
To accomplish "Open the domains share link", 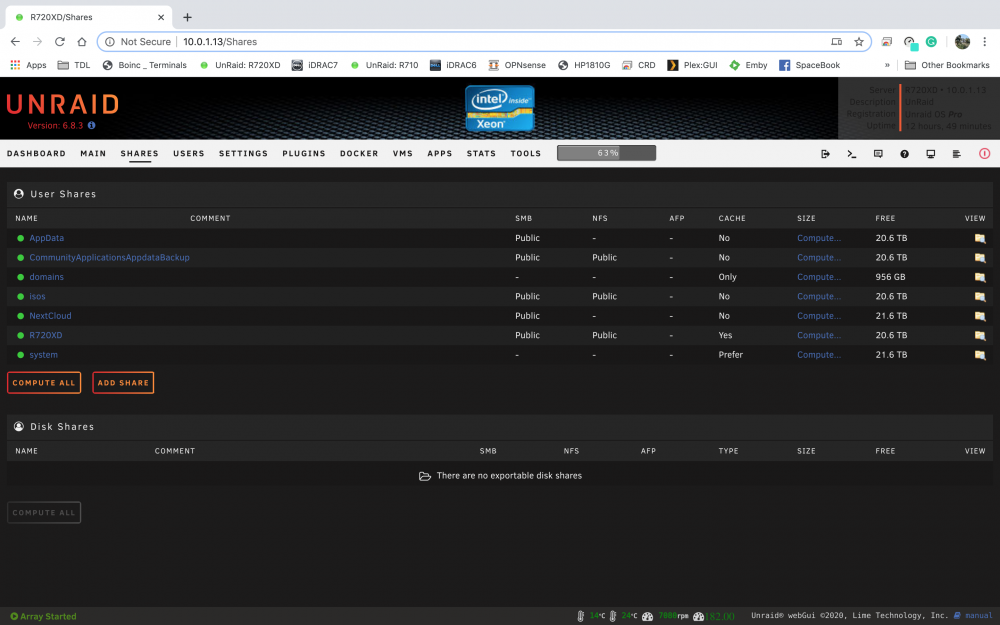I will [47, 277].
